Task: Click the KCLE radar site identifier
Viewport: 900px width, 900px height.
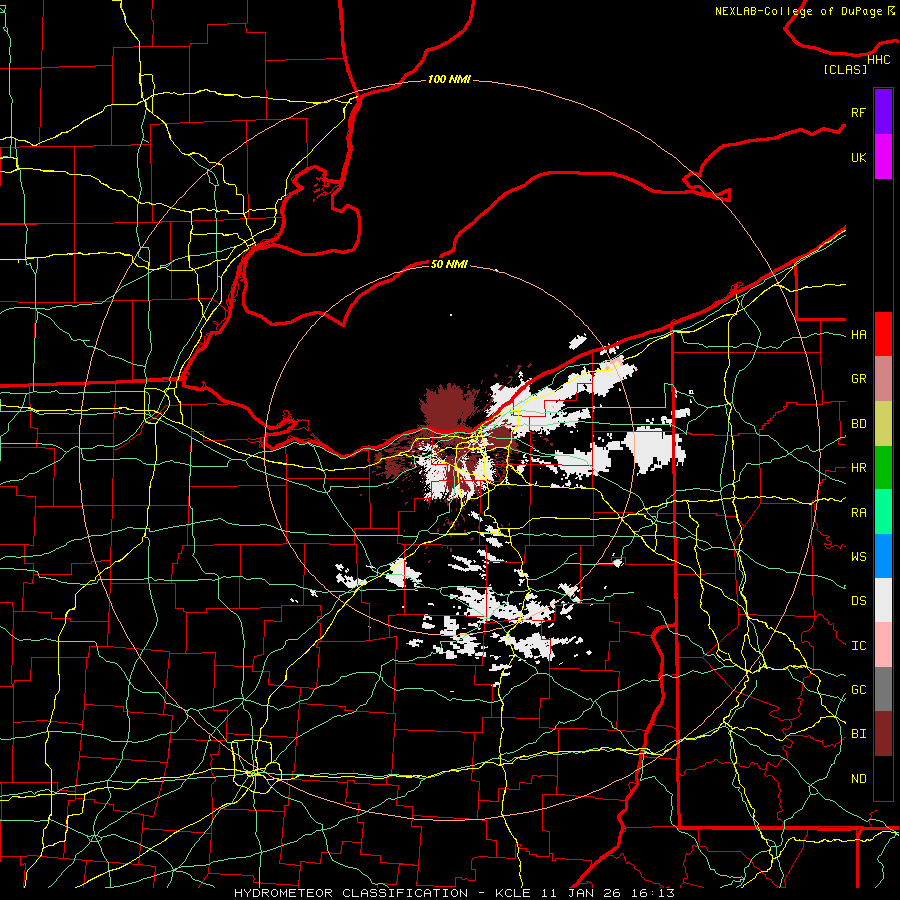Action: click(513, 893)
